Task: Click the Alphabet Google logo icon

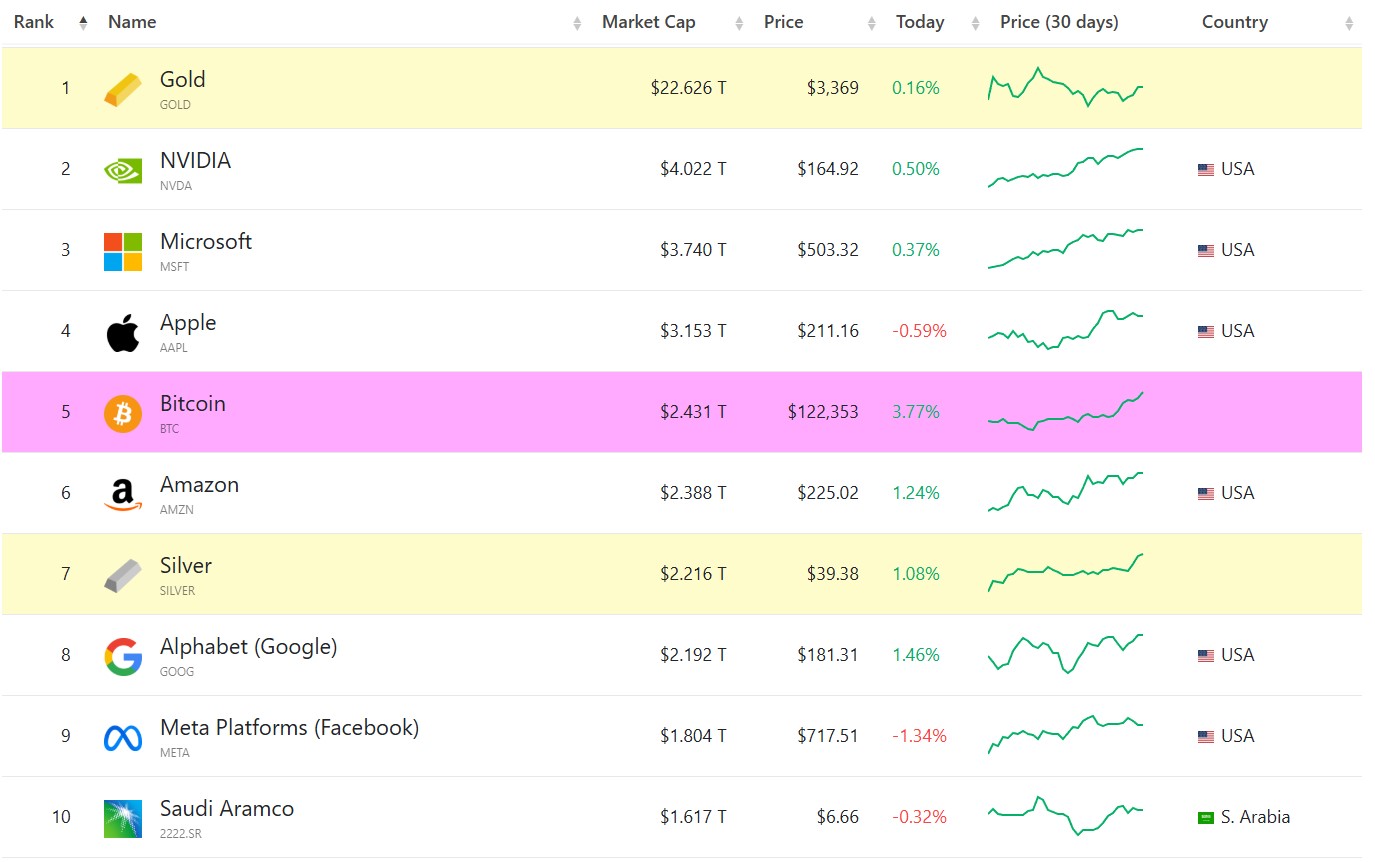Action: tap(123, 656)
